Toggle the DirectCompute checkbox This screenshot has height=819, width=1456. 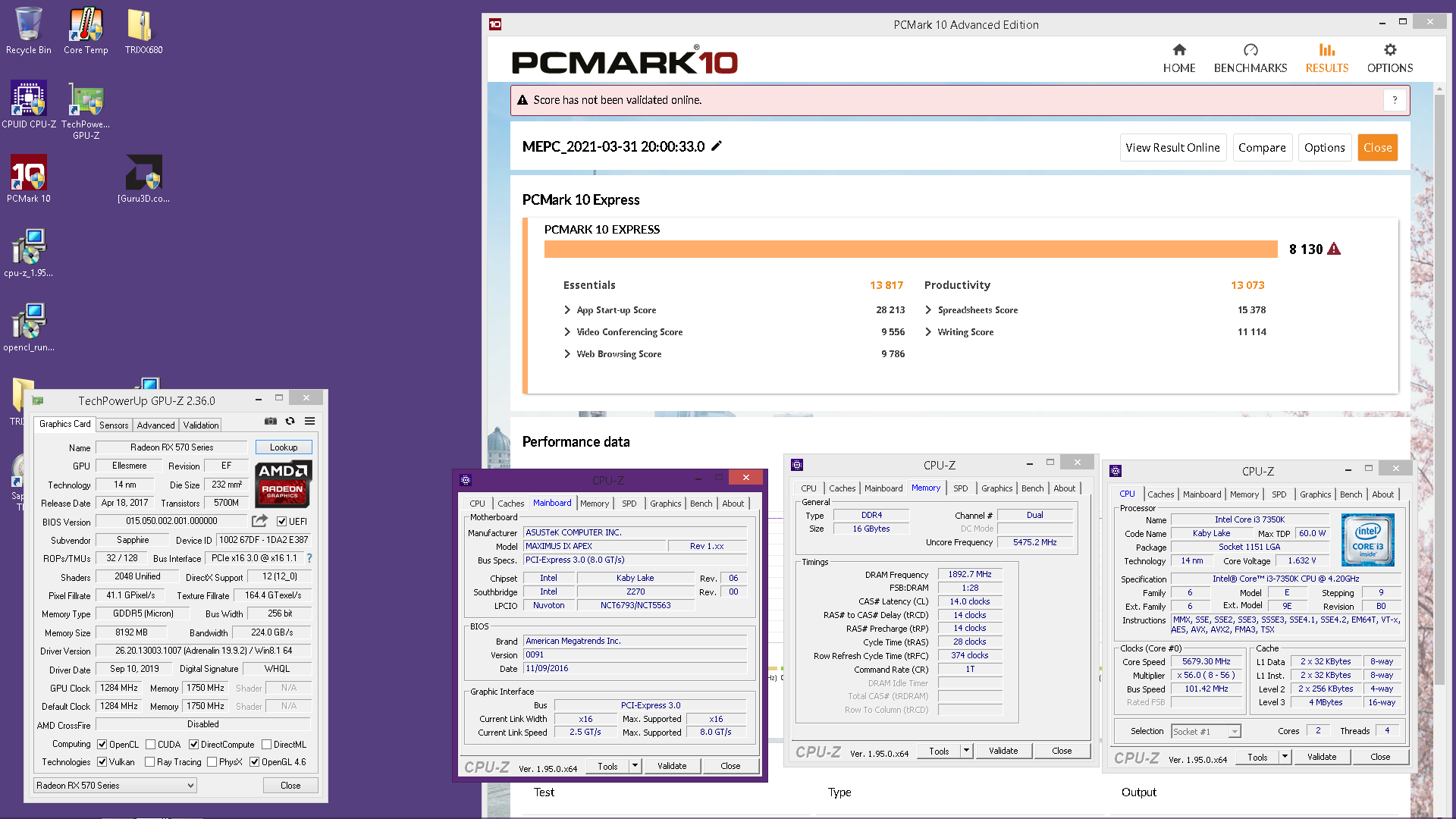pos(193,744)
